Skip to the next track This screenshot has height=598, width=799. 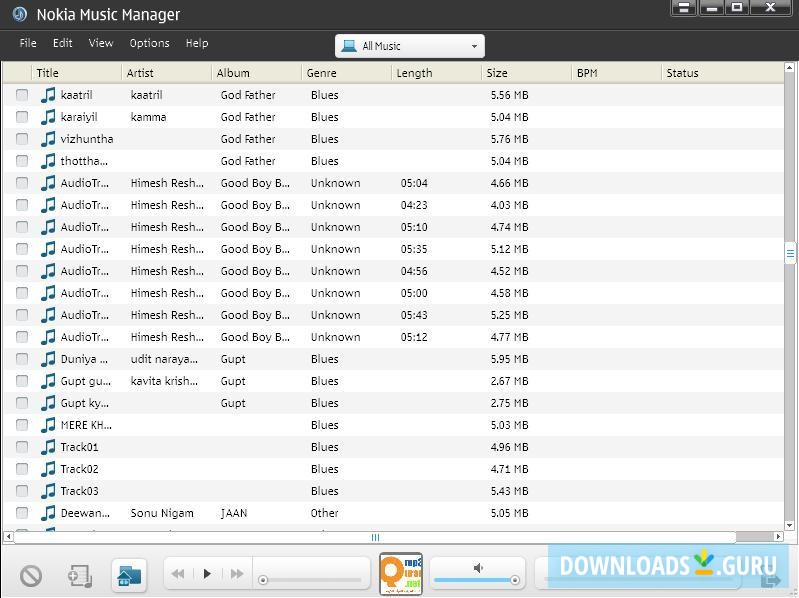pos(237,574)
